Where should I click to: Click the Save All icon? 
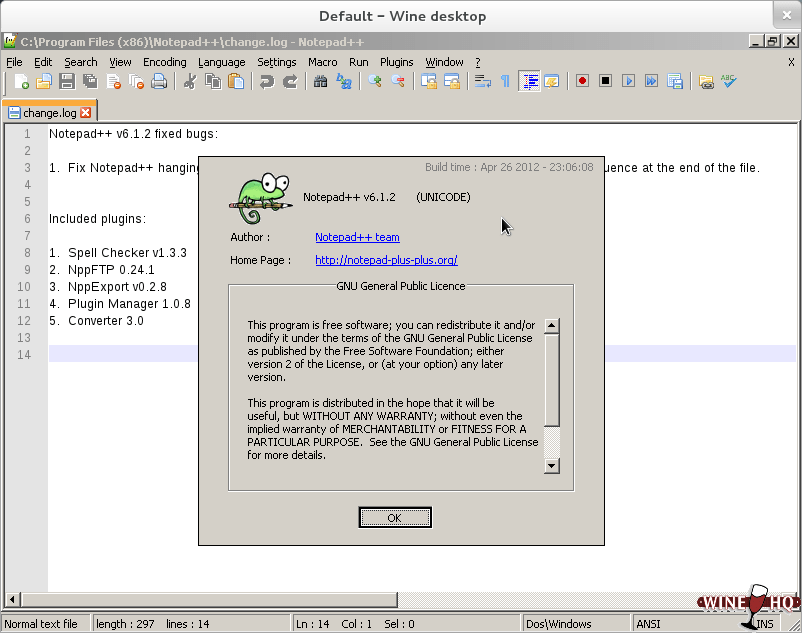click(x=91, y=81)
